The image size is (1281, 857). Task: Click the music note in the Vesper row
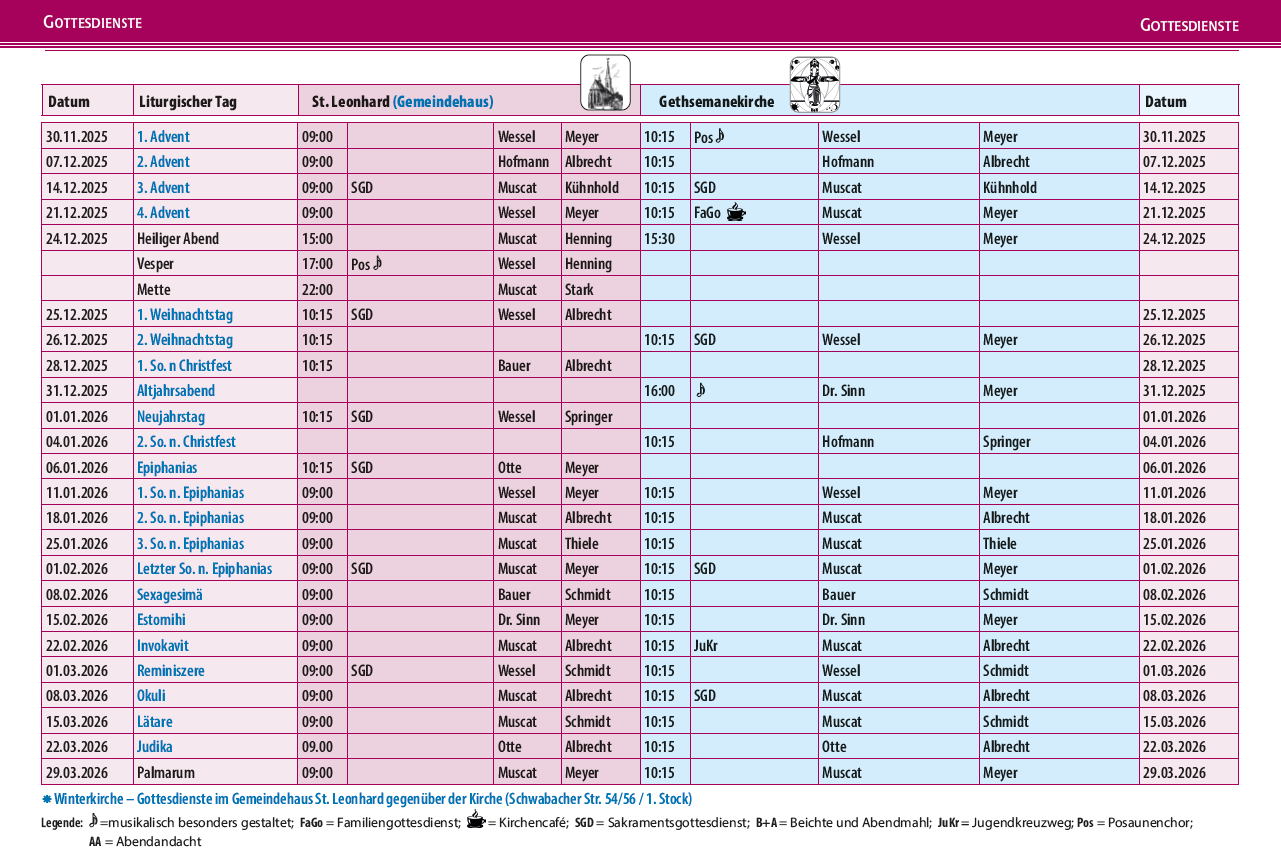[378, 263]
